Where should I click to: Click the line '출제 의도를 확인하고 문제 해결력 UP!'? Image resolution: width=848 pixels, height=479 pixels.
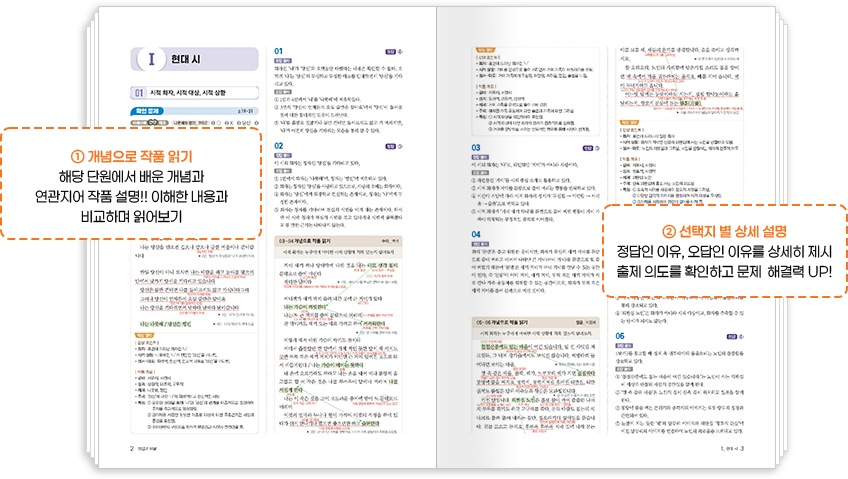[x=725, y=271]
